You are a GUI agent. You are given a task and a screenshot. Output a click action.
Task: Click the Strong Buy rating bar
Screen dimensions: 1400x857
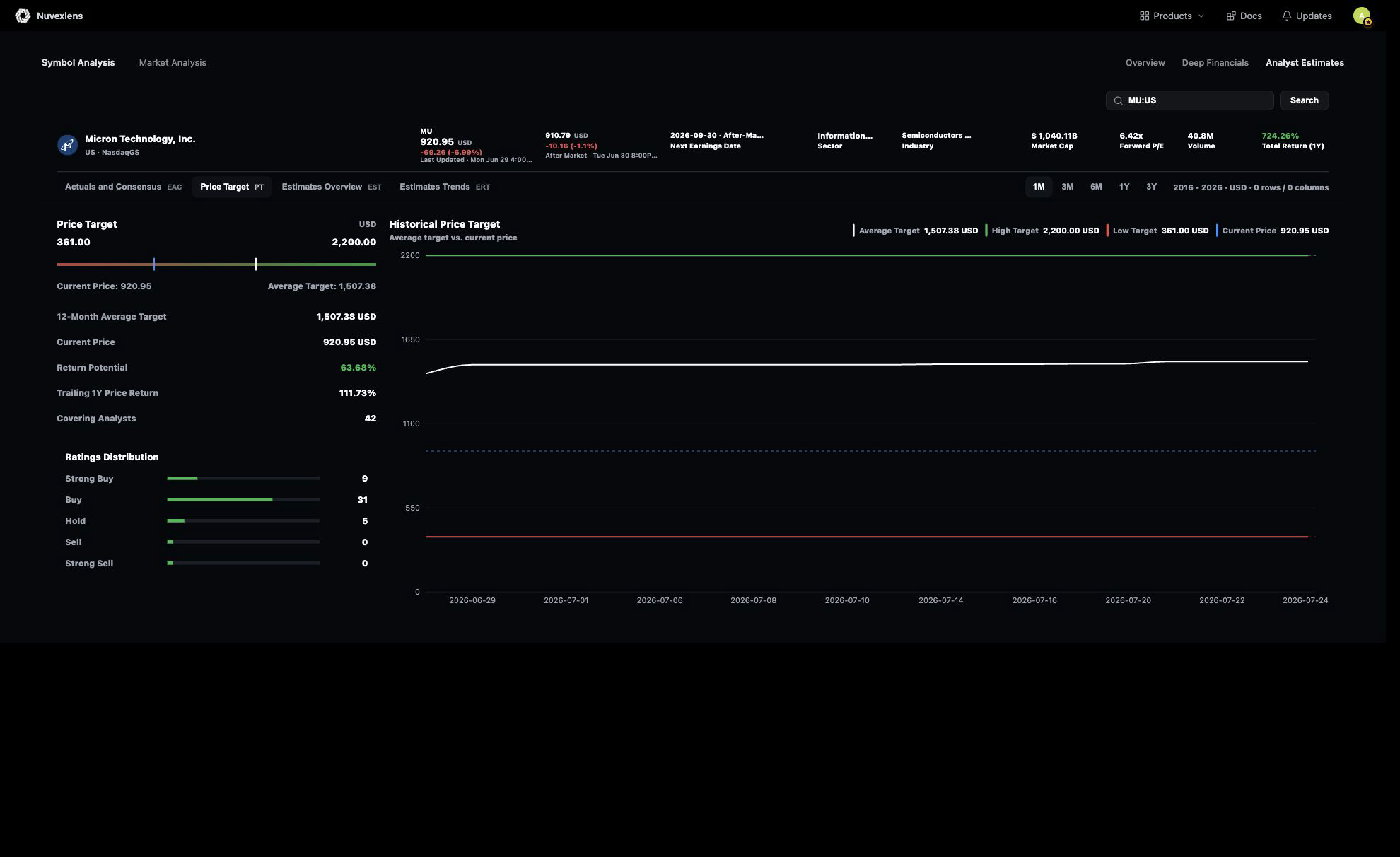243,479
